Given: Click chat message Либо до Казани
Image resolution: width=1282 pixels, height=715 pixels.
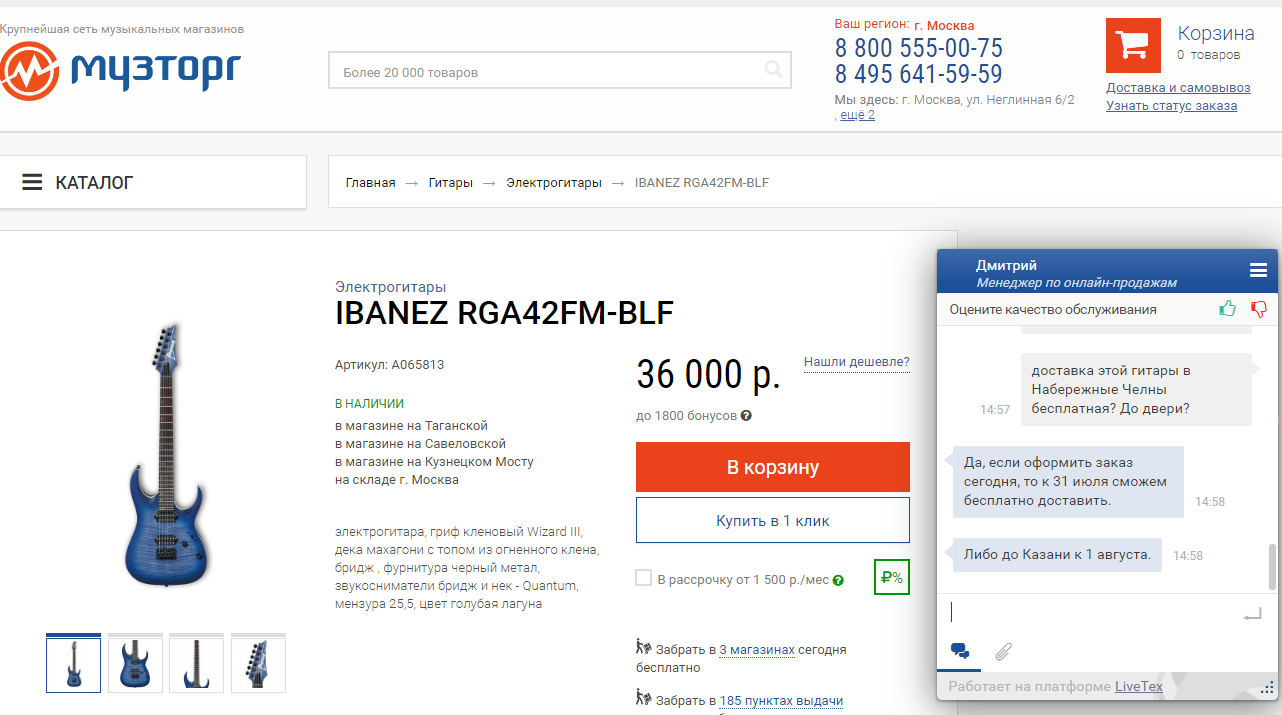Looking at the screenshot, I should point(1057,554).
